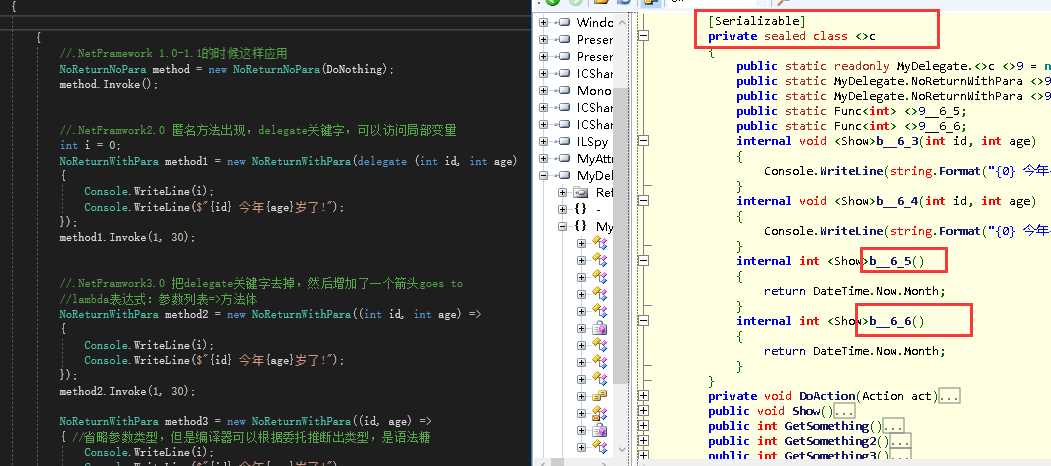Click "method.Invoke();" in the left editor

point(109,84)
